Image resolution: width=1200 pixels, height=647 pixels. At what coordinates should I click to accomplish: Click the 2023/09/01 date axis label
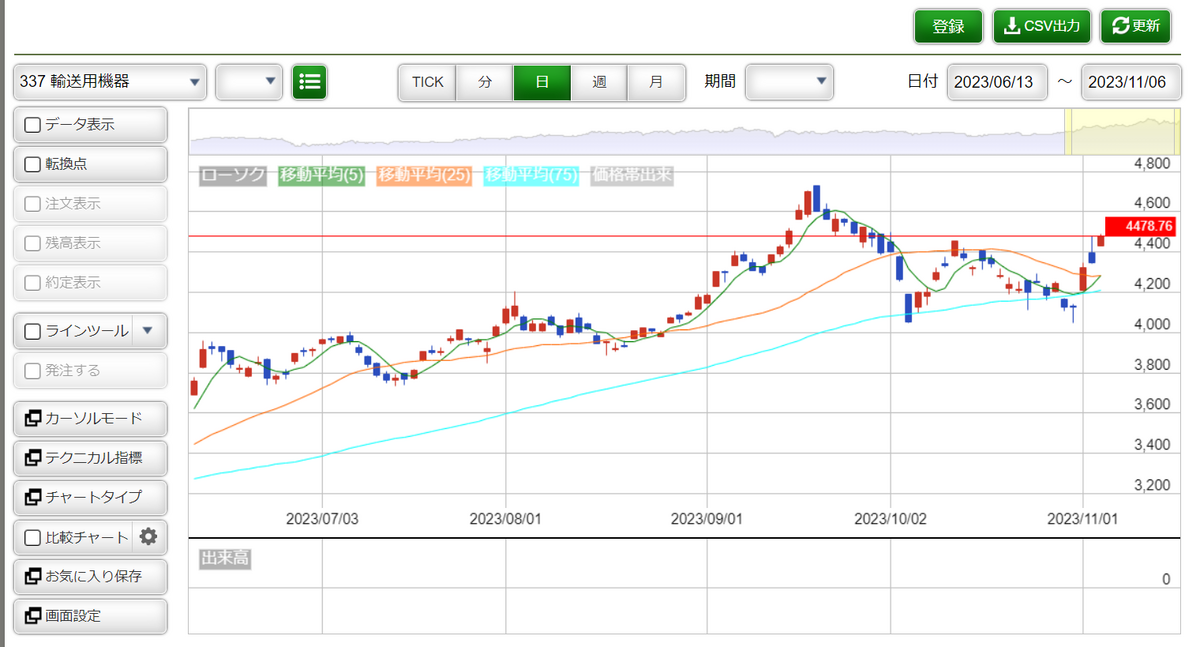click(706, 519)
